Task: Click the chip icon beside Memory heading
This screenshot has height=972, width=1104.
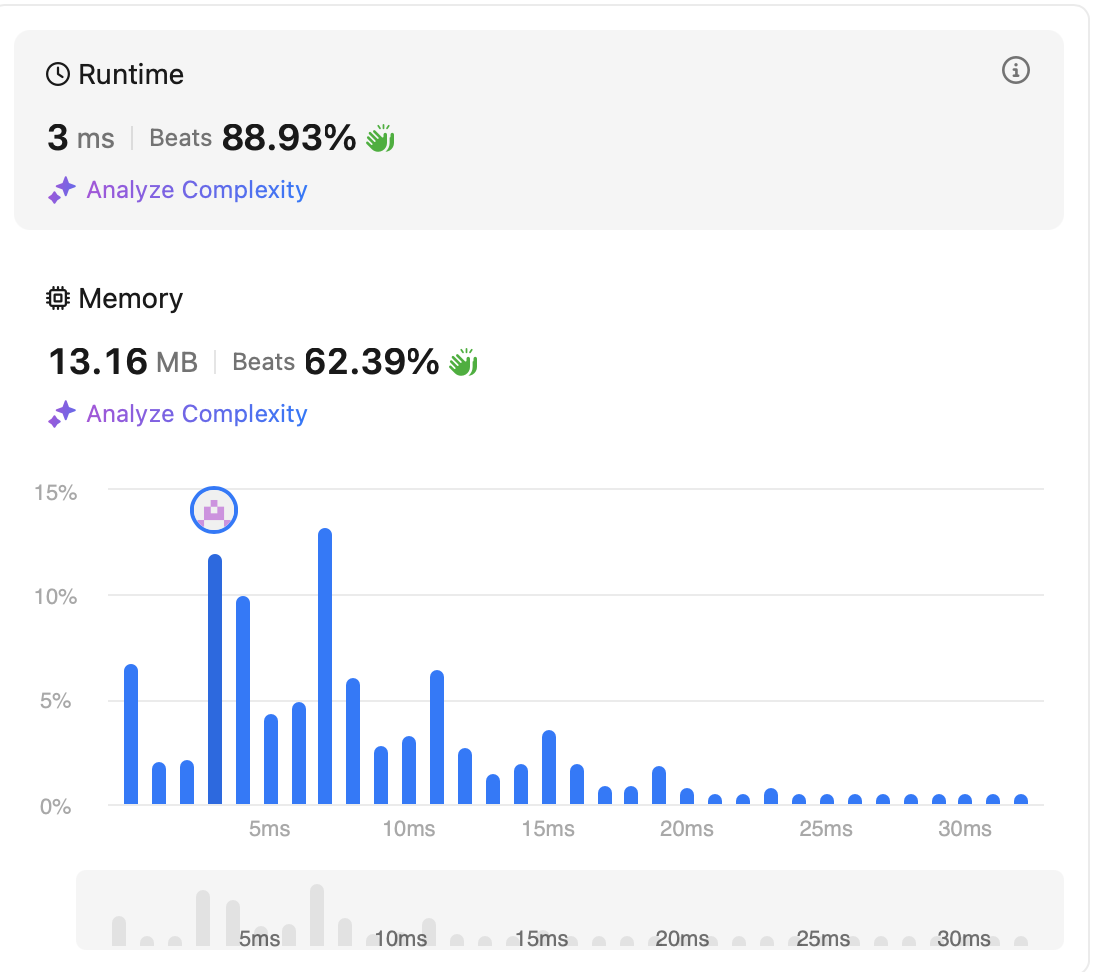Action: 59,299
